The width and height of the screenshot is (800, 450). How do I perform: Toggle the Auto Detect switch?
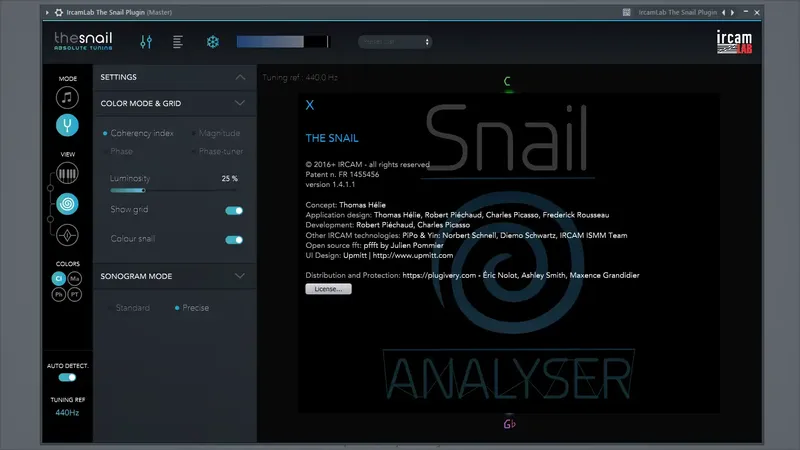[x=67, y=378]
